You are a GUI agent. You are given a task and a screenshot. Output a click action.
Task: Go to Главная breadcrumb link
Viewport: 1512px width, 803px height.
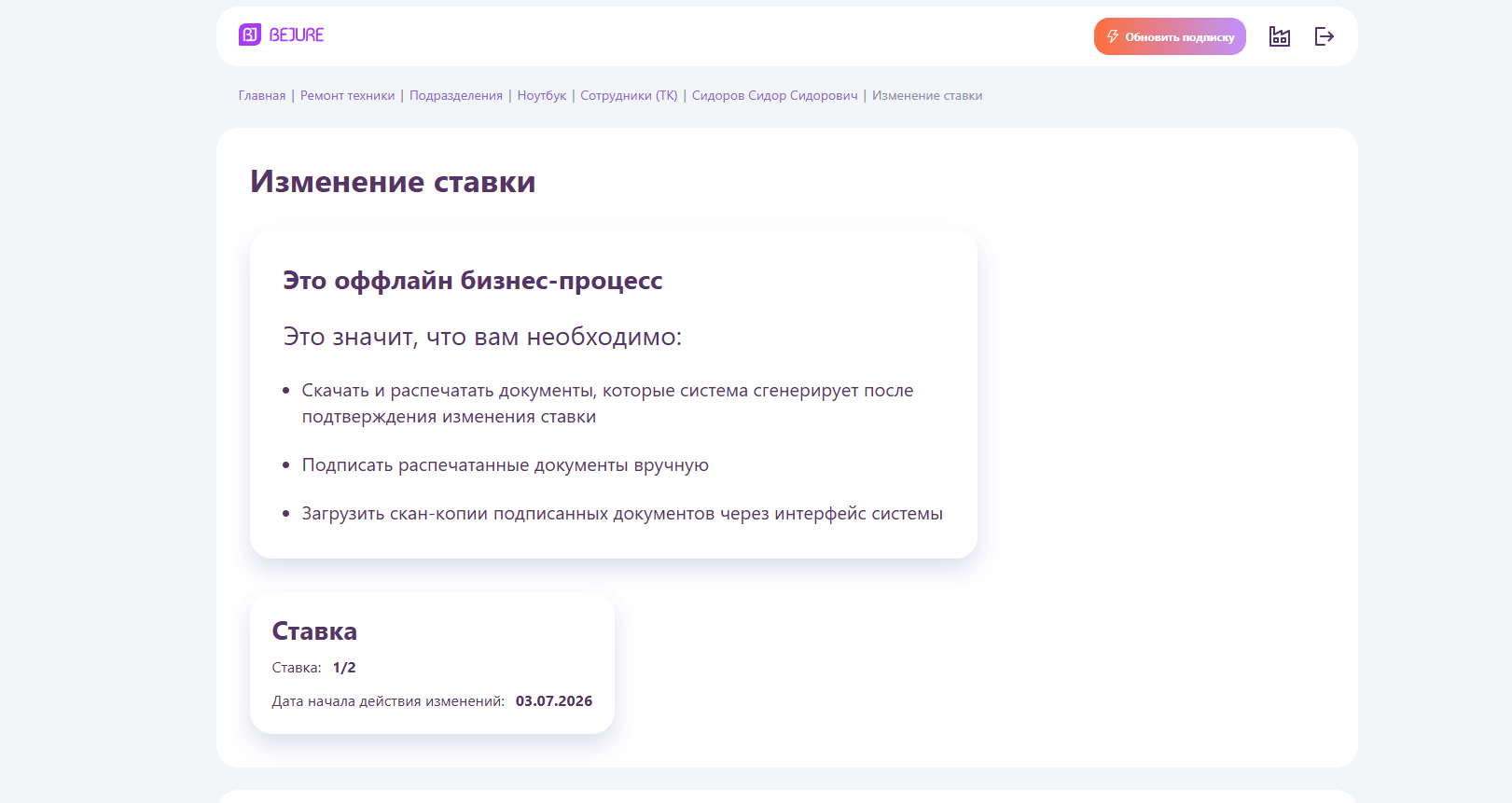(262, 96)
